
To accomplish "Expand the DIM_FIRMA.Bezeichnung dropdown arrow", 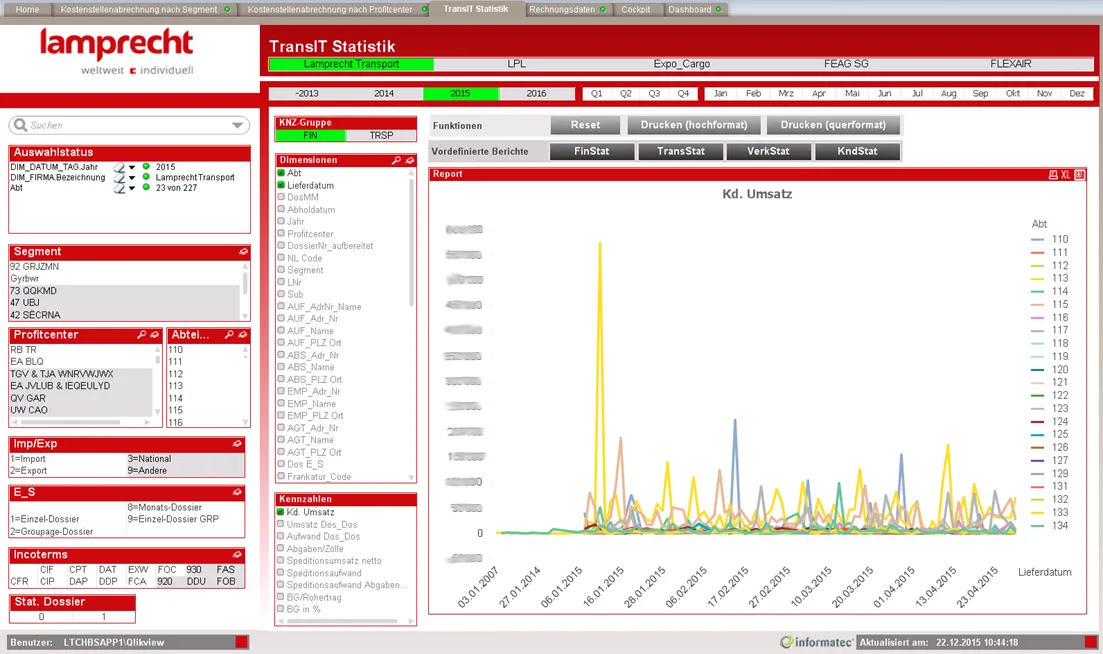I will (132, 178).
